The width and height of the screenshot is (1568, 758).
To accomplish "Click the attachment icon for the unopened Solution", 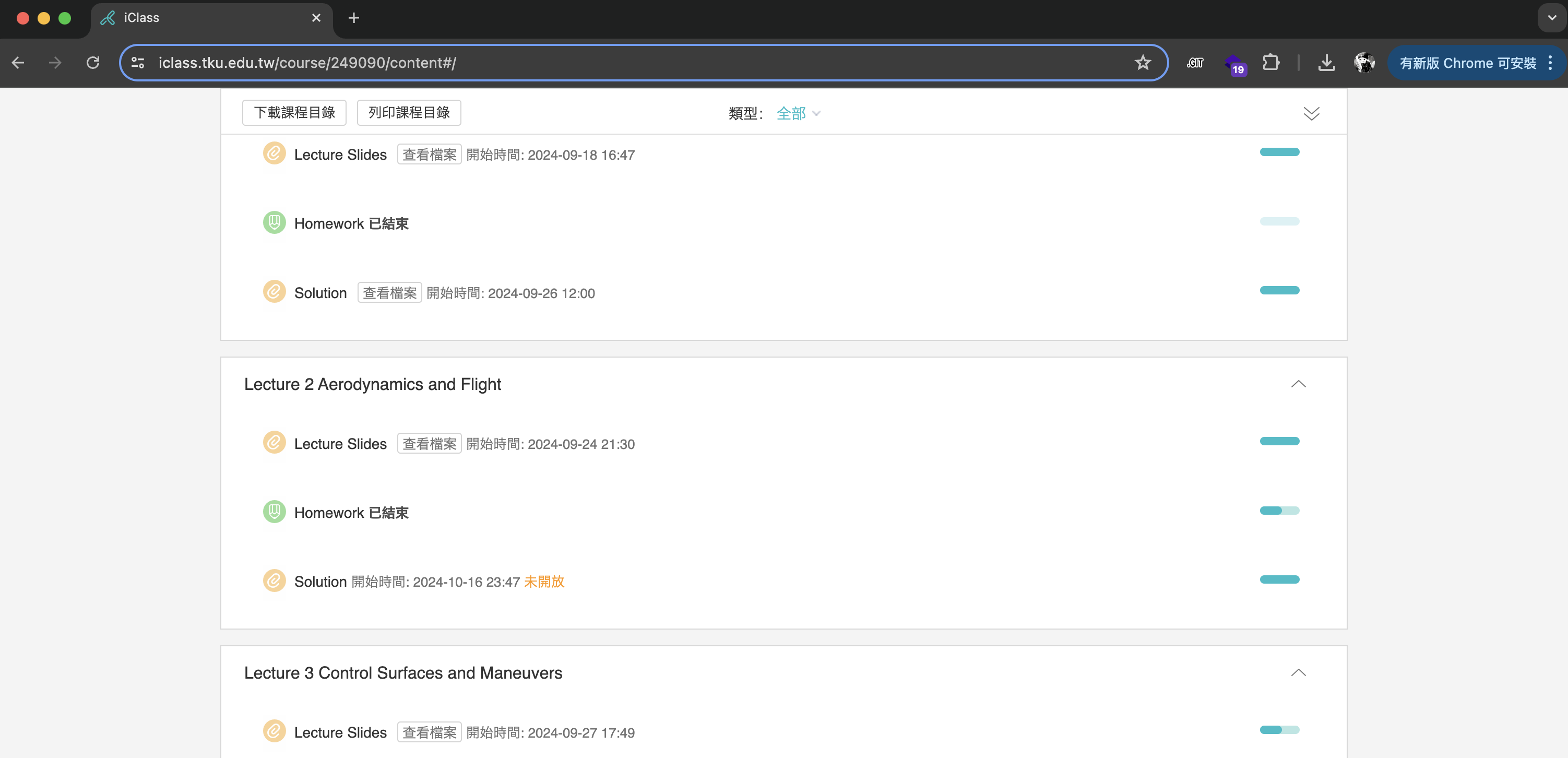I will click(x=274, y=581).
